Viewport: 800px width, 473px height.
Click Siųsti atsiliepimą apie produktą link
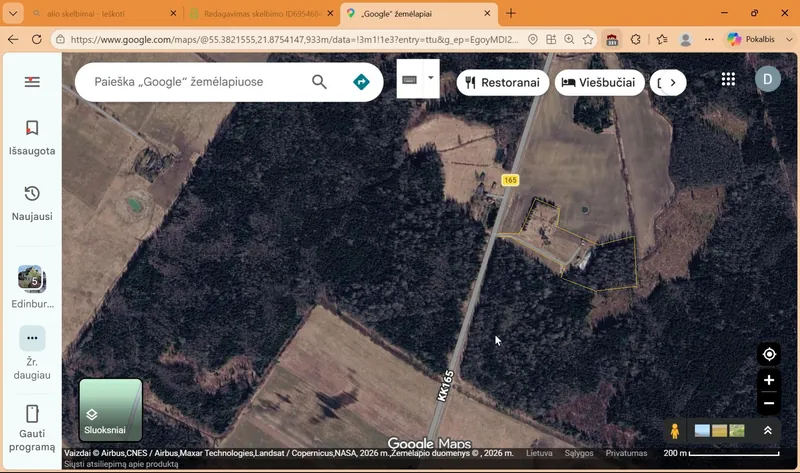tap(121, 464)
